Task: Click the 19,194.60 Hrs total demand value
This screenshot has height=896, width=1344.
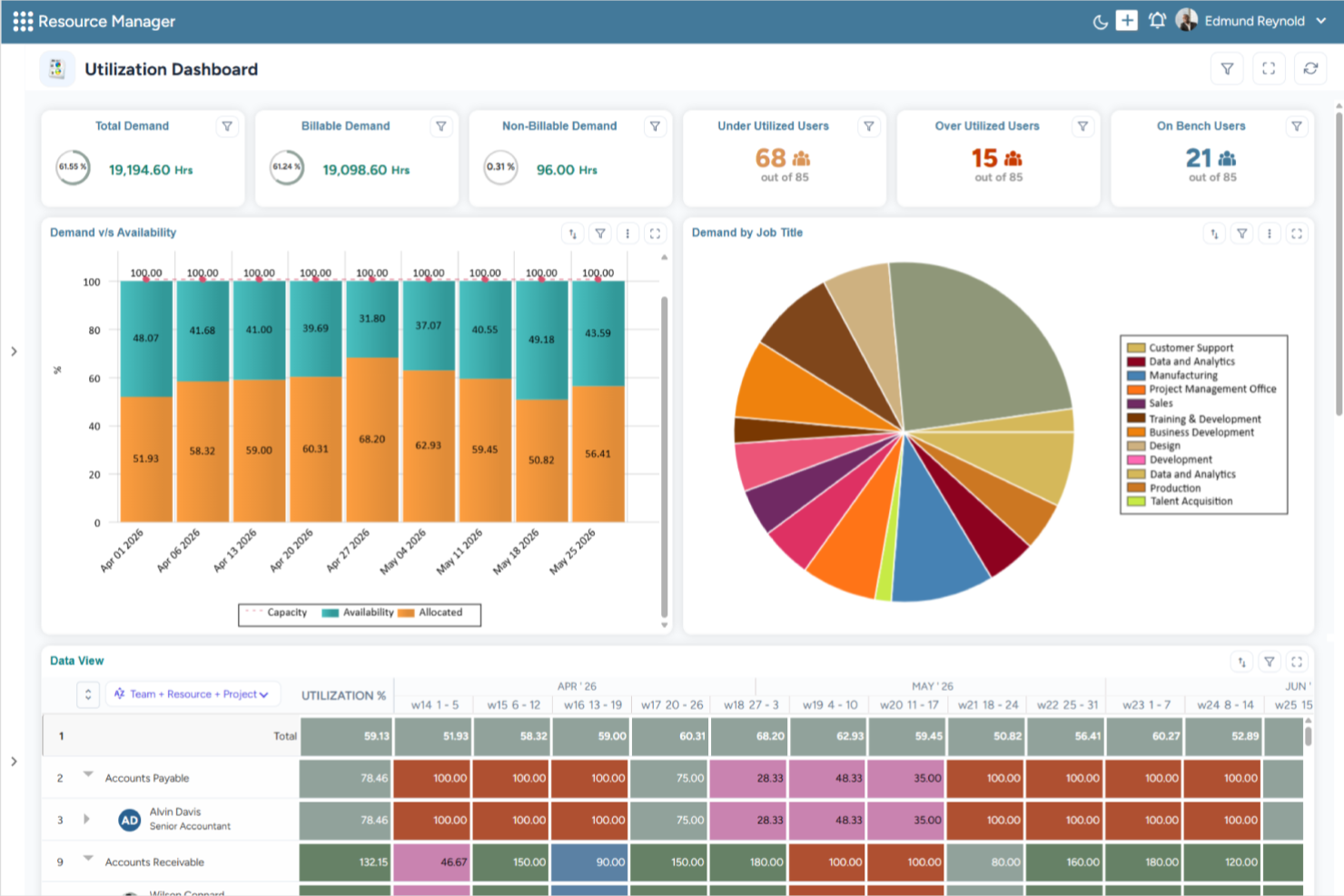Action: coord(151,170)
